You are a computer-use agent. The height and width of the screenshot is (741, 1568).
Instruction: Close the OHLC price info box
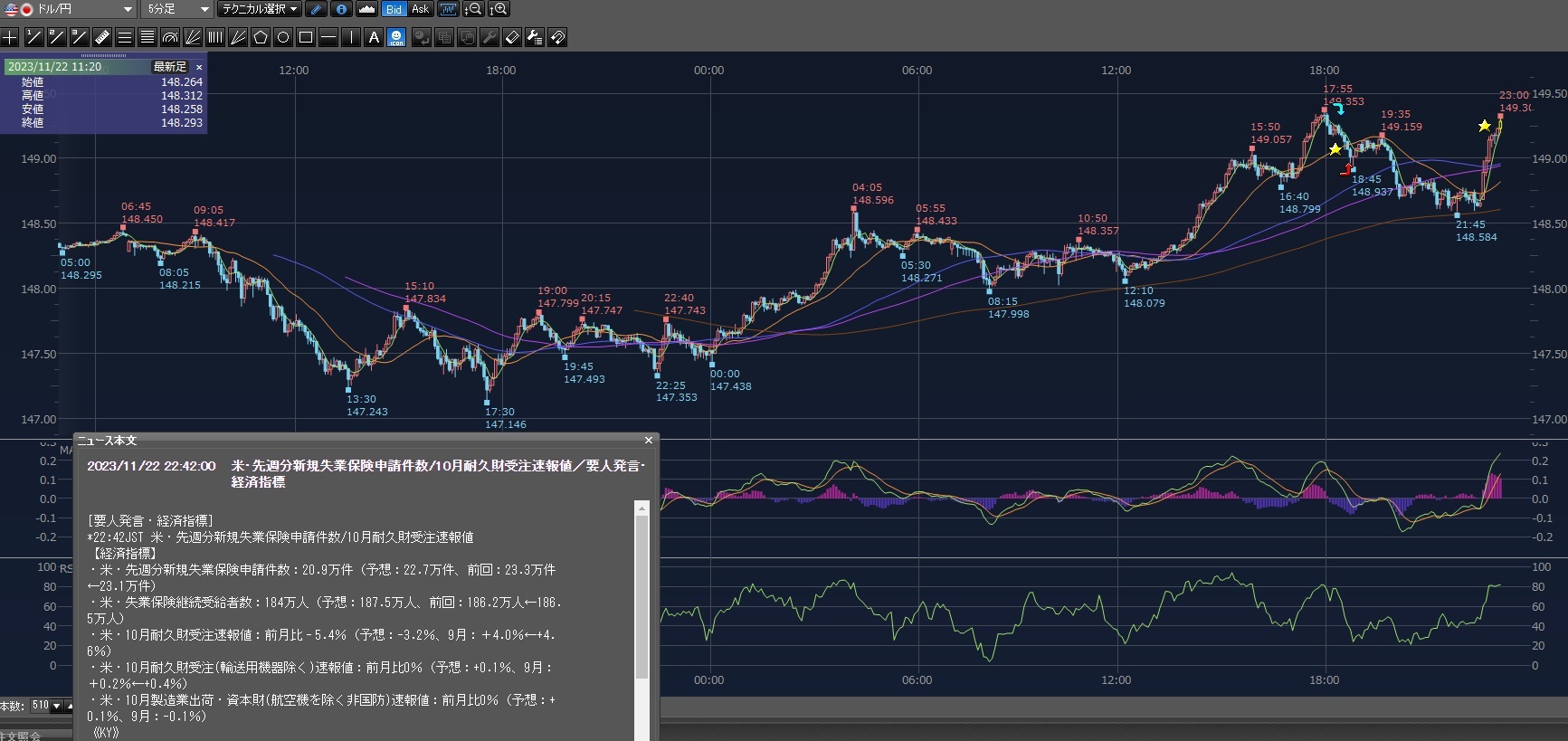pos(199,67)
